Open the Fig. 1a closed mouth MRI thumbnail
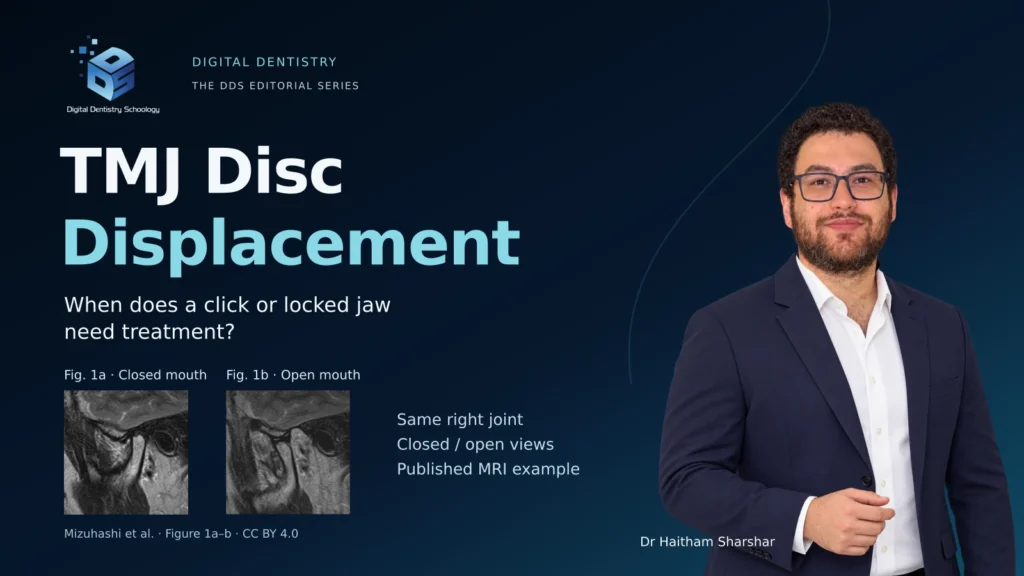The width and height of the screenshot is (1024, 576). click(126, 453)
